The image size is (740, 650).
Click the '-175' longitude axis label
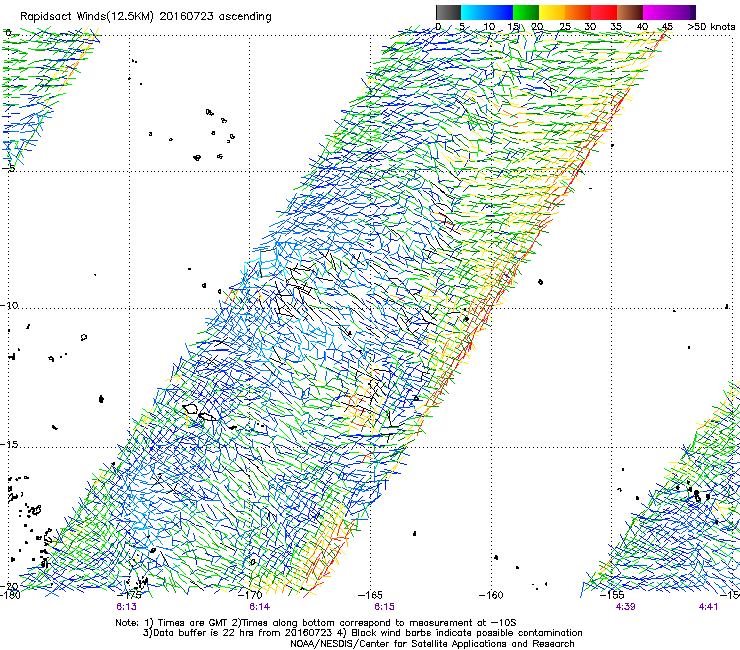[x=130, y=595]
